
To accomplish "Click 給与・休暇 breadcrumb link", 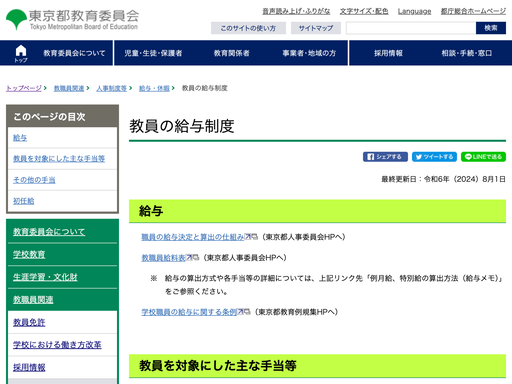I will 154,88.
